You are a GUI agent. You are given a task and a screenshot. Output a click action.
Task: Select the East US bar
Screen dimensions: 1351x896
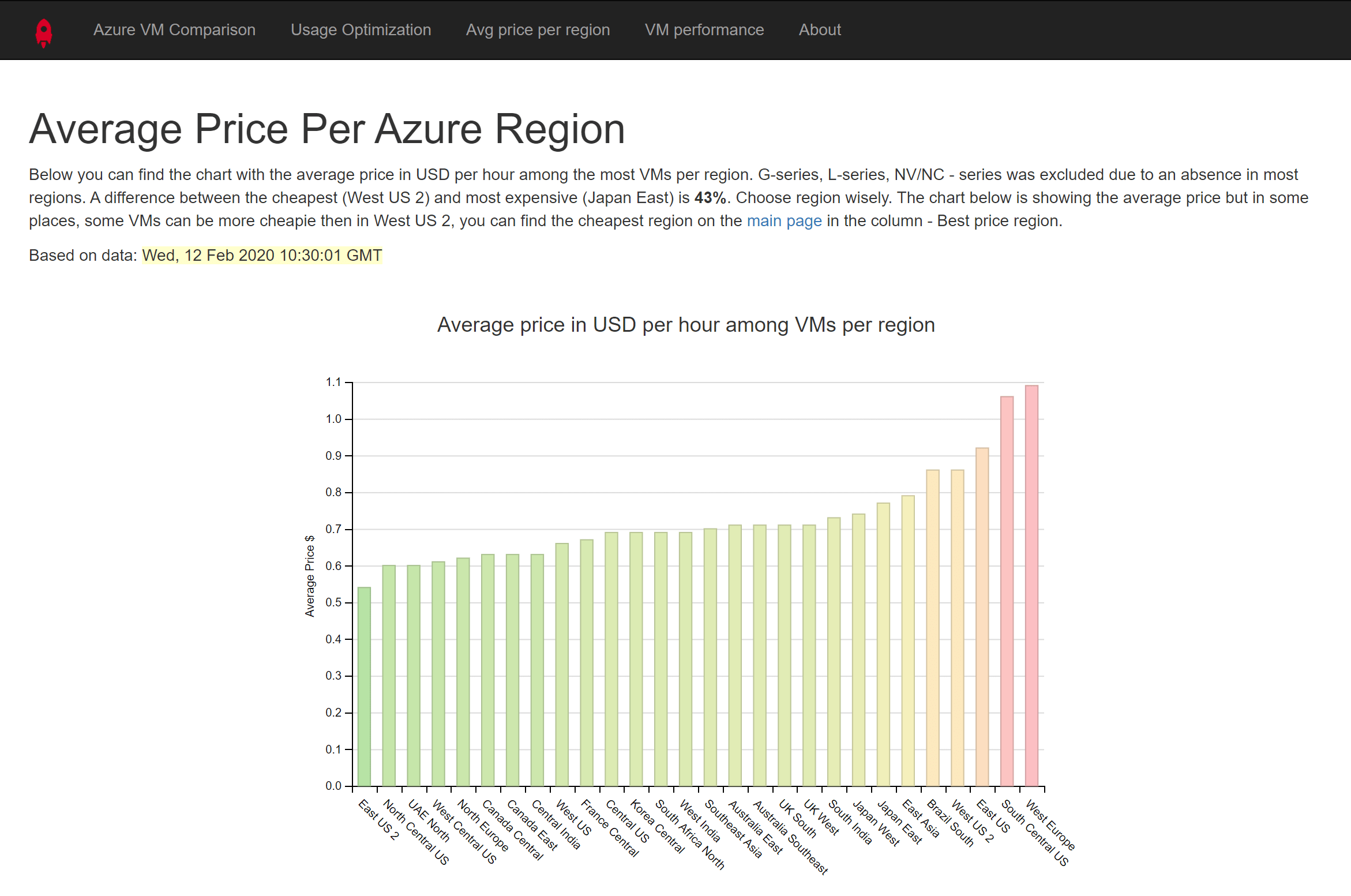[982, 617]
